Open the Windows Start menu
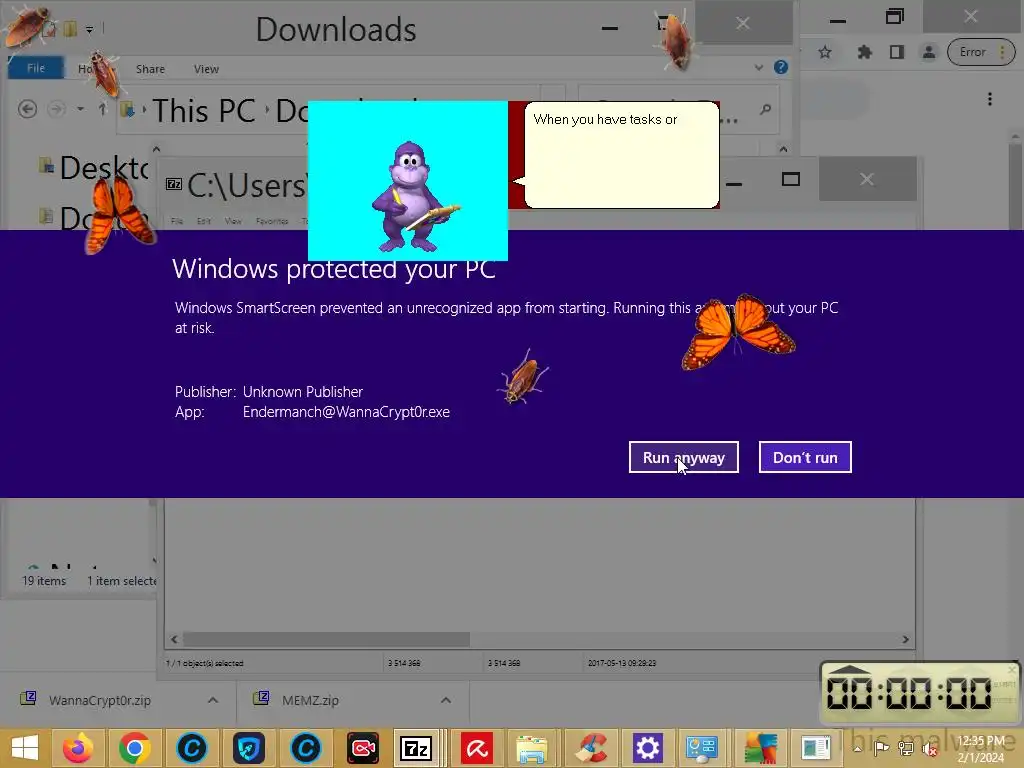1024x768 pixels. [x=24, y=748]
